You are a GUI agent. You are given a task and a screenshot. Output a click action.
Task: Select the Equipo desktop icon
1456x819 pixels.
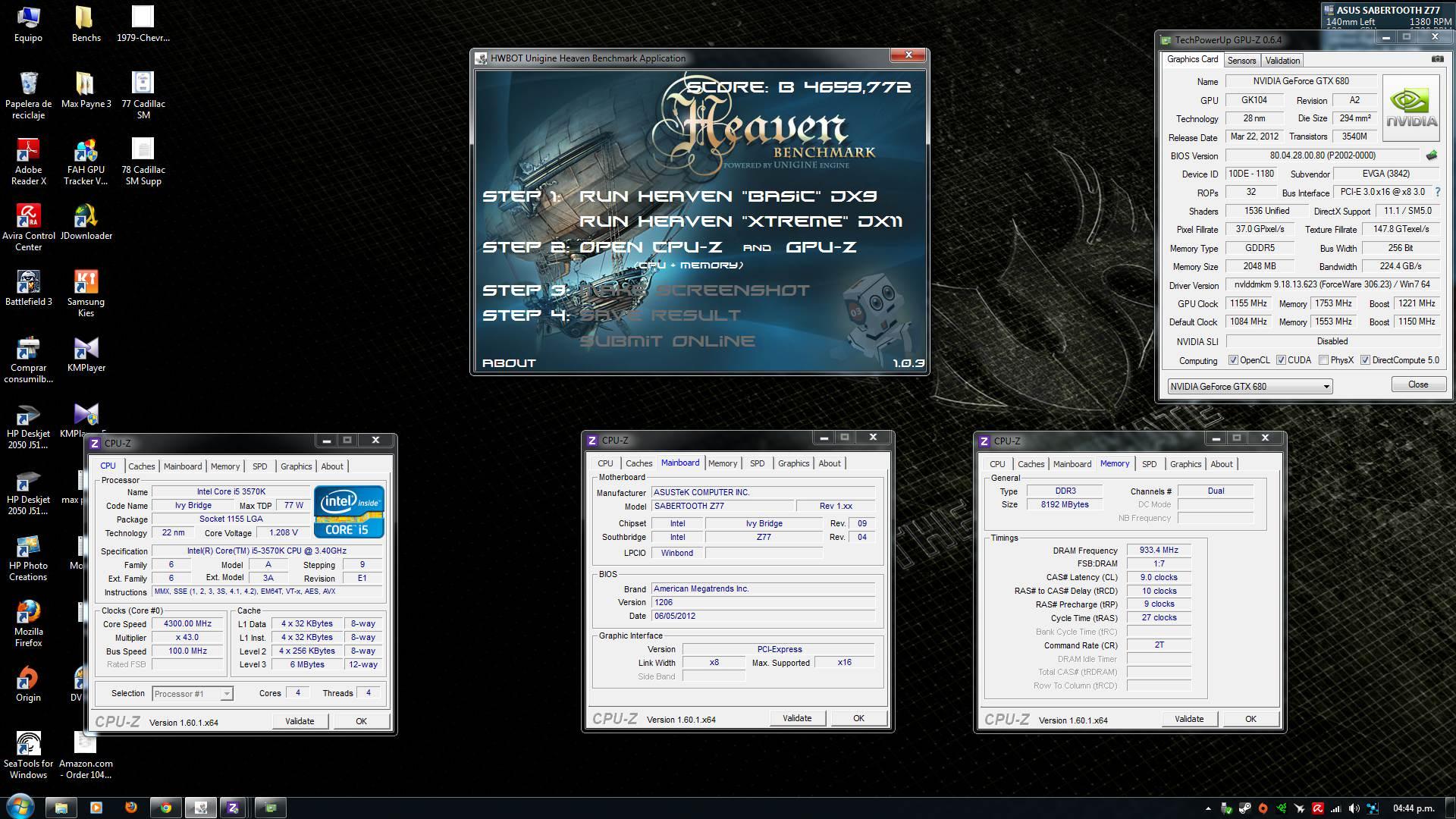coord(28,24)
